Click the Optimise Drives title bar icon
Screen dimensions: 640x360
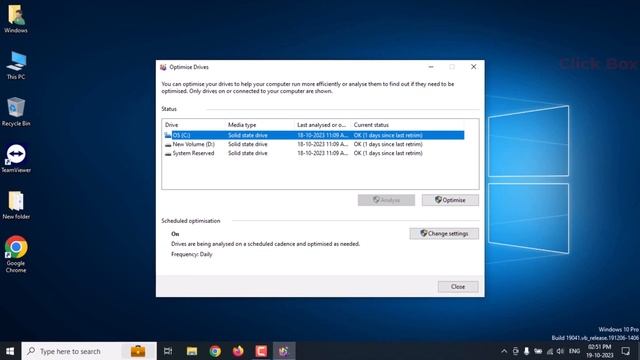tap(163, 67)
